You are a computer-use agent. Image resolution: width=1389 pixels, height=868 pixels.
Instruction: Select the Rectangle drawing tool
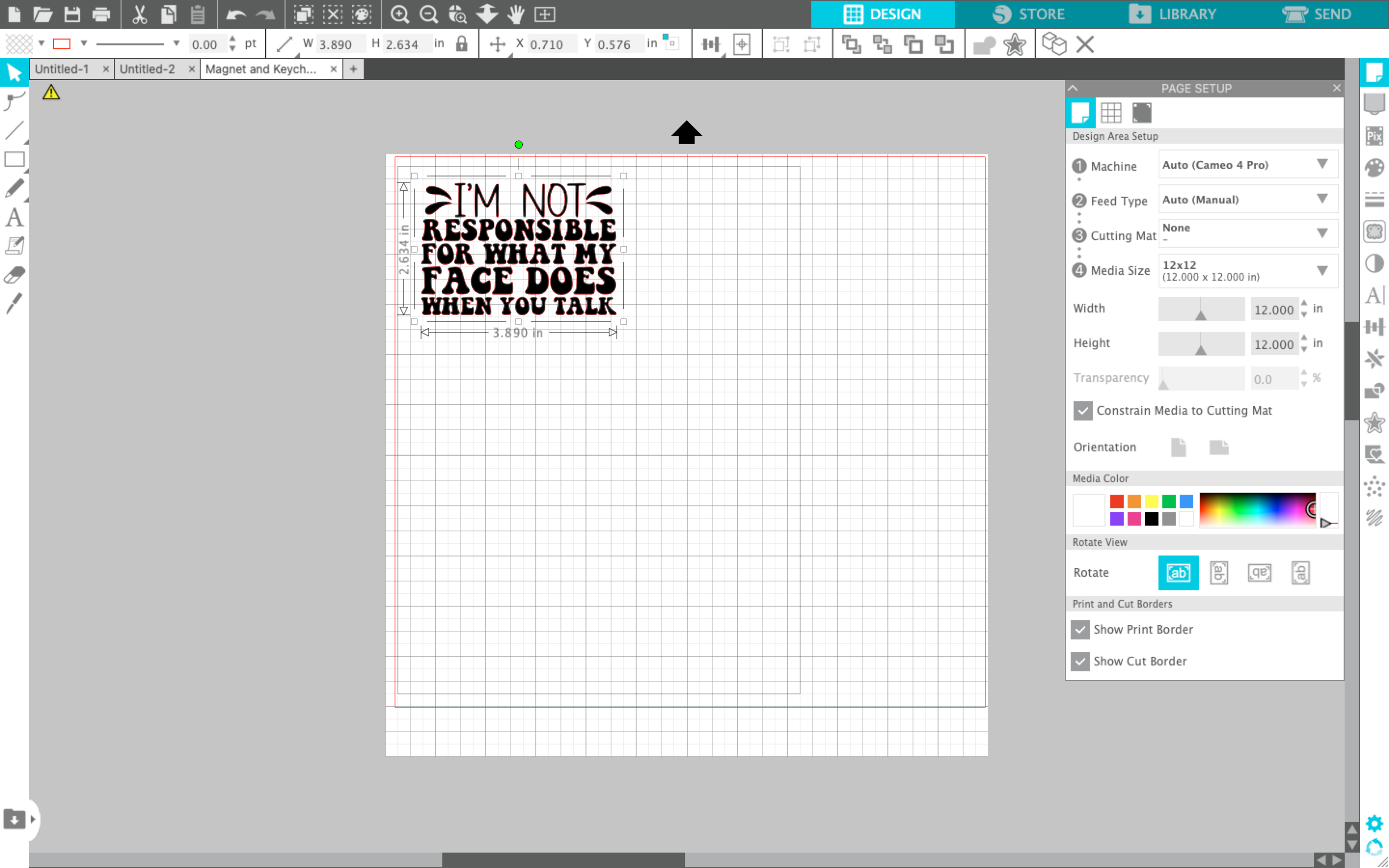click(14, 160)
